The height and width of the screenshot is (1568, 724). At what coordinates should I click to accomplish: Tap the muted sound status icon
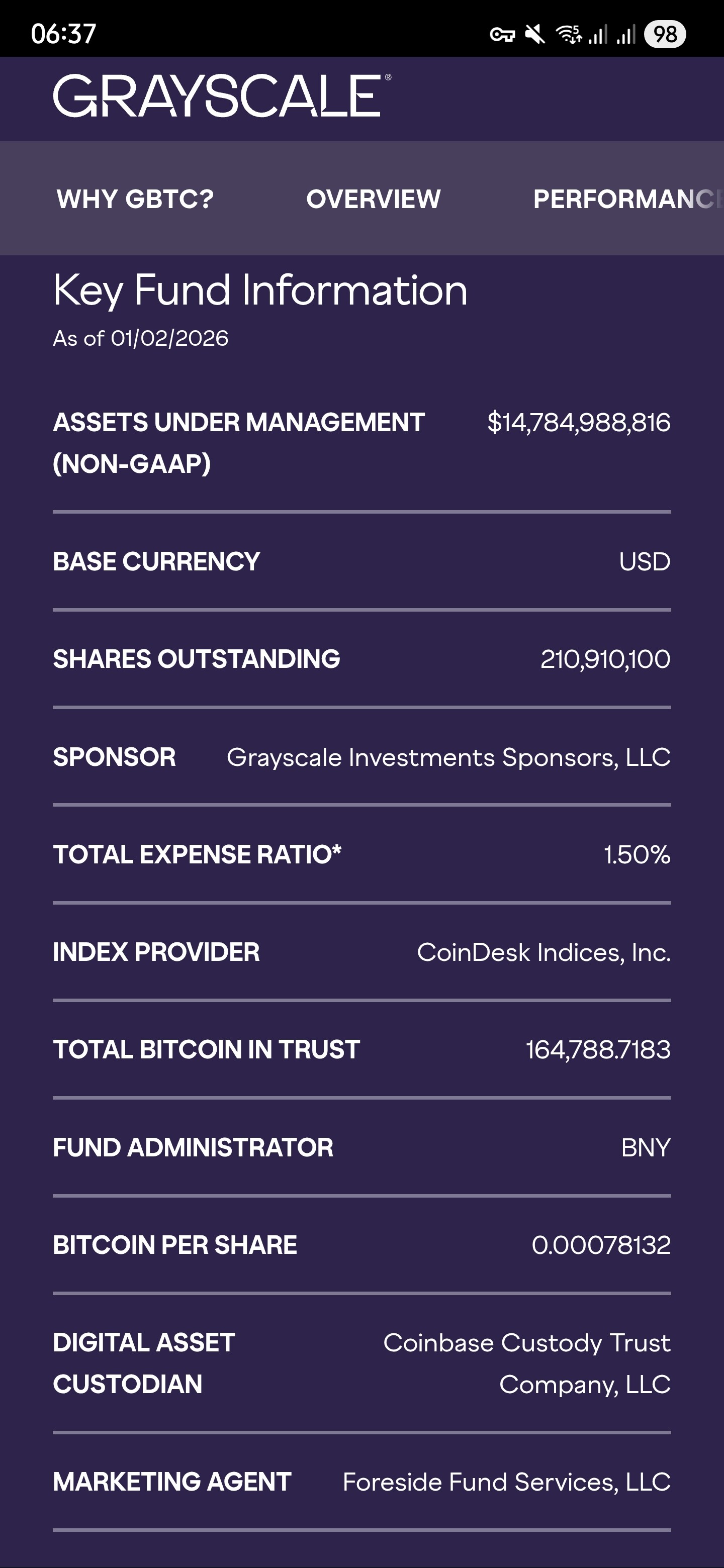[x=535, y=35]
